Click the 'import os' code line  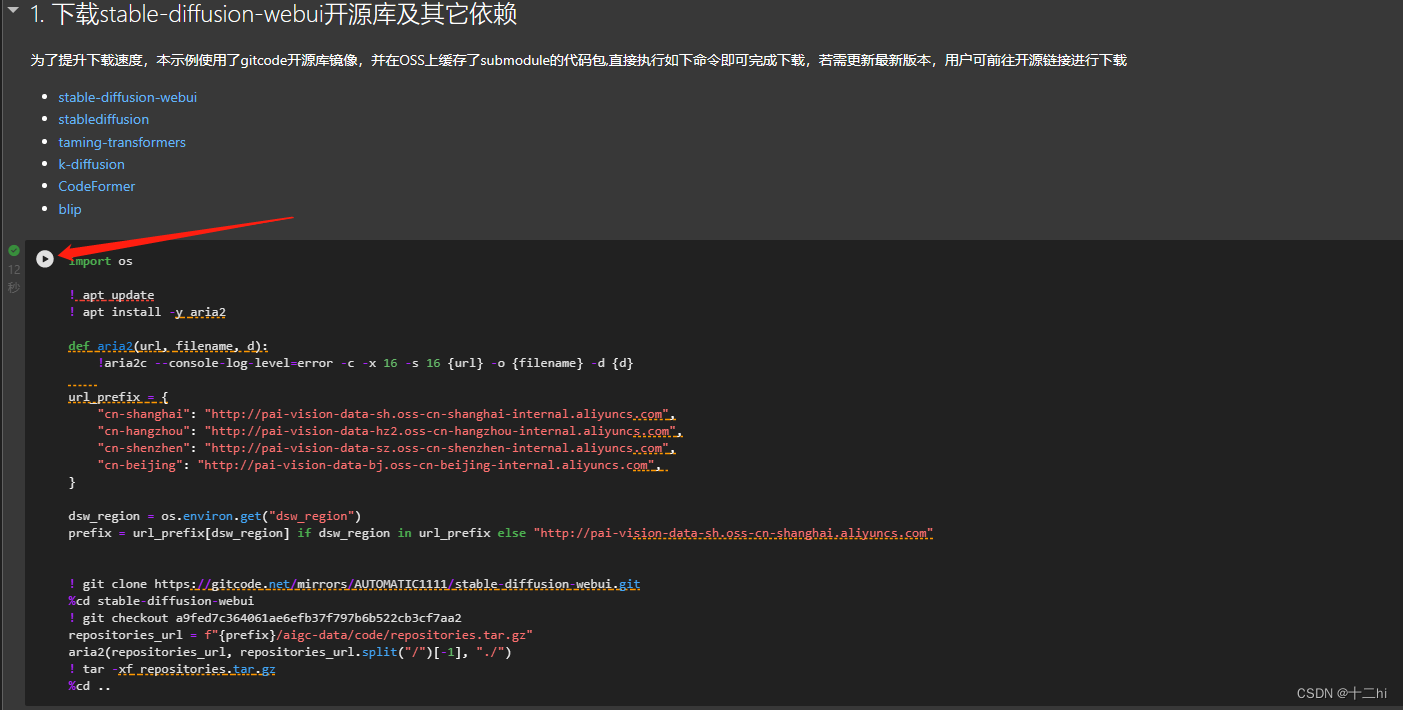point(100,261)
